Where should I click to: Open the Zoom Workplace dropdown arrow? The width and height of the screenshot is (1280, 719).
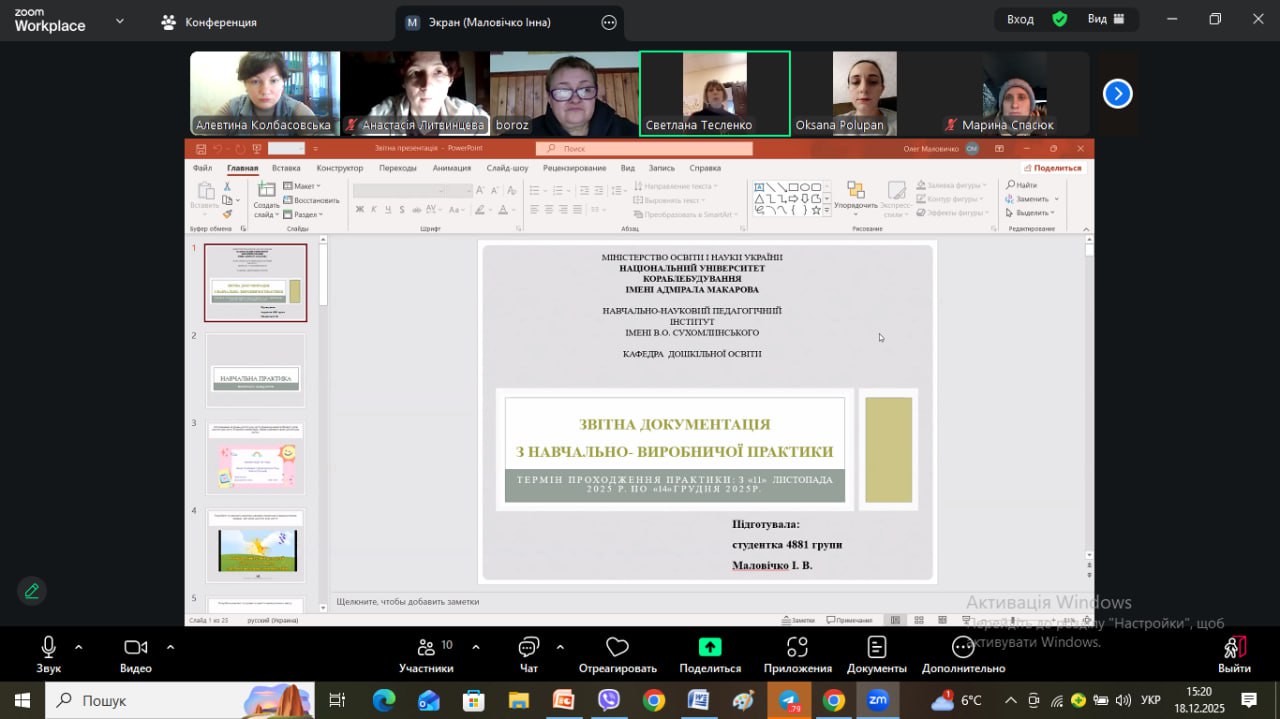[121, 21]
